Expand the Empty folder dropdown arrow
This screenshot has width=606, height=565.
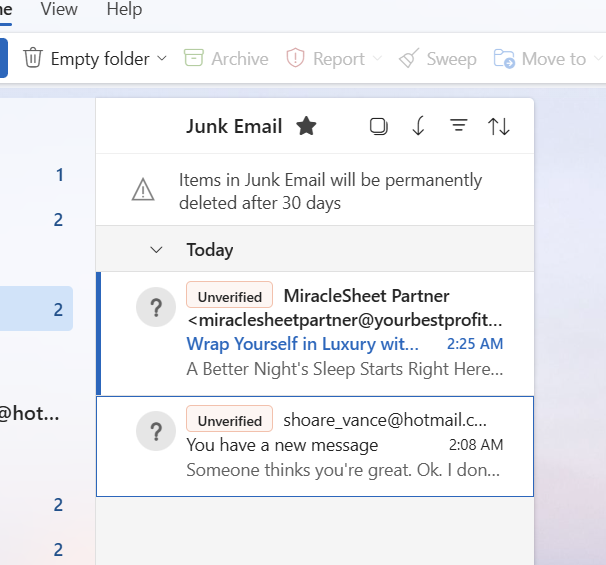[162, 58]
